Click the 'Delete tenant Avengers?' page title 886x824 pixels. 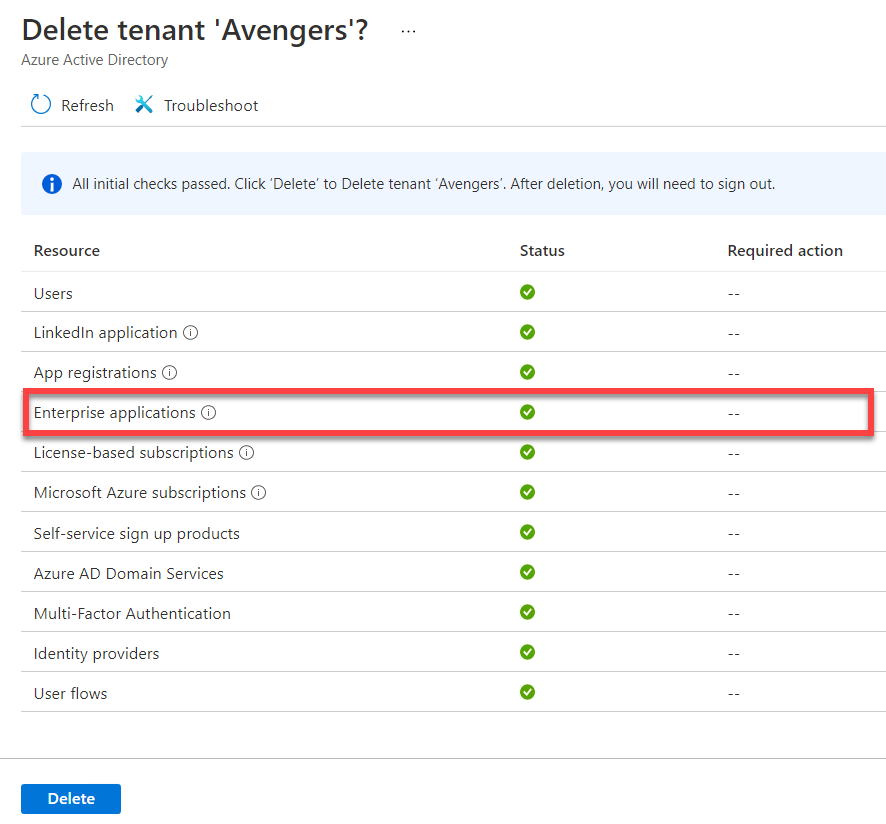coord(195,31)
